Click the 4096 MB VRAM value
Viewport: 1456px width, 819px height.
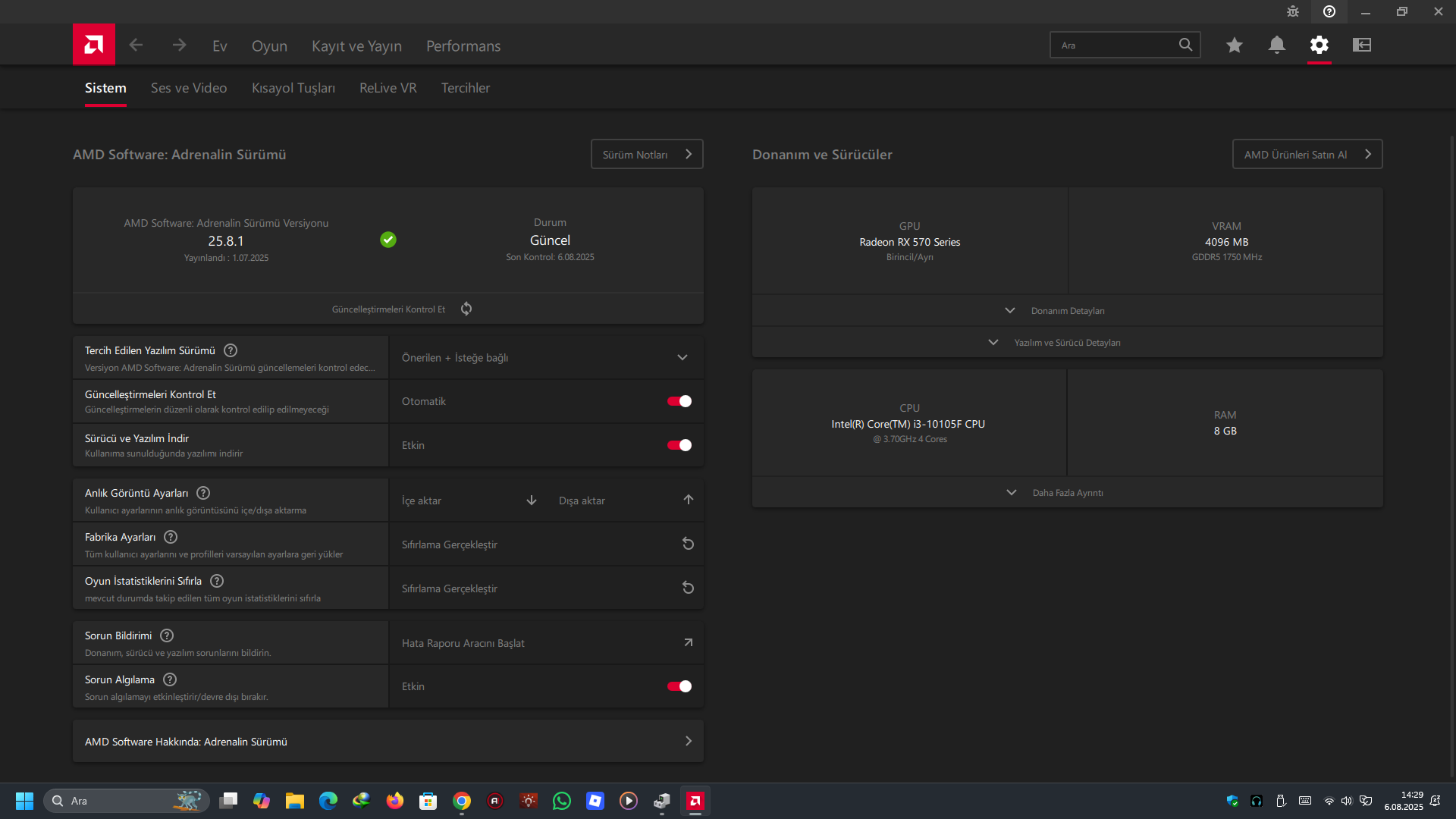[1226, 242]
